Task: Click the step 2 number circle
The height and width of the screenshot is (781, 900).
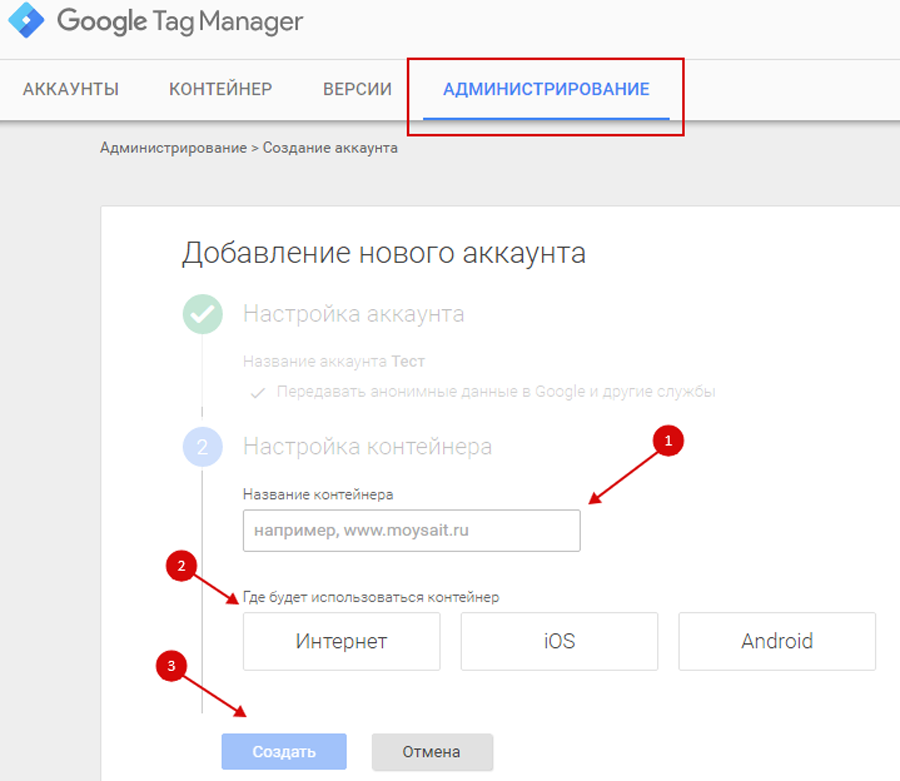Action: tap(202, 447)
